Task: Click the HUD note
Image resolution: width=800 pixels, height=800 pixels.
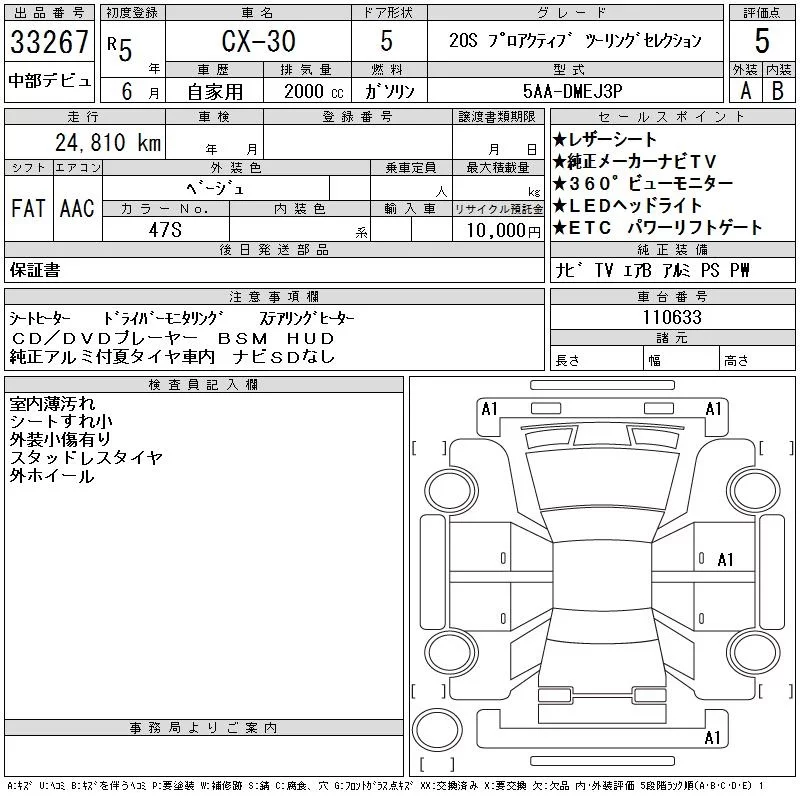Action: [x=310, y=338]
